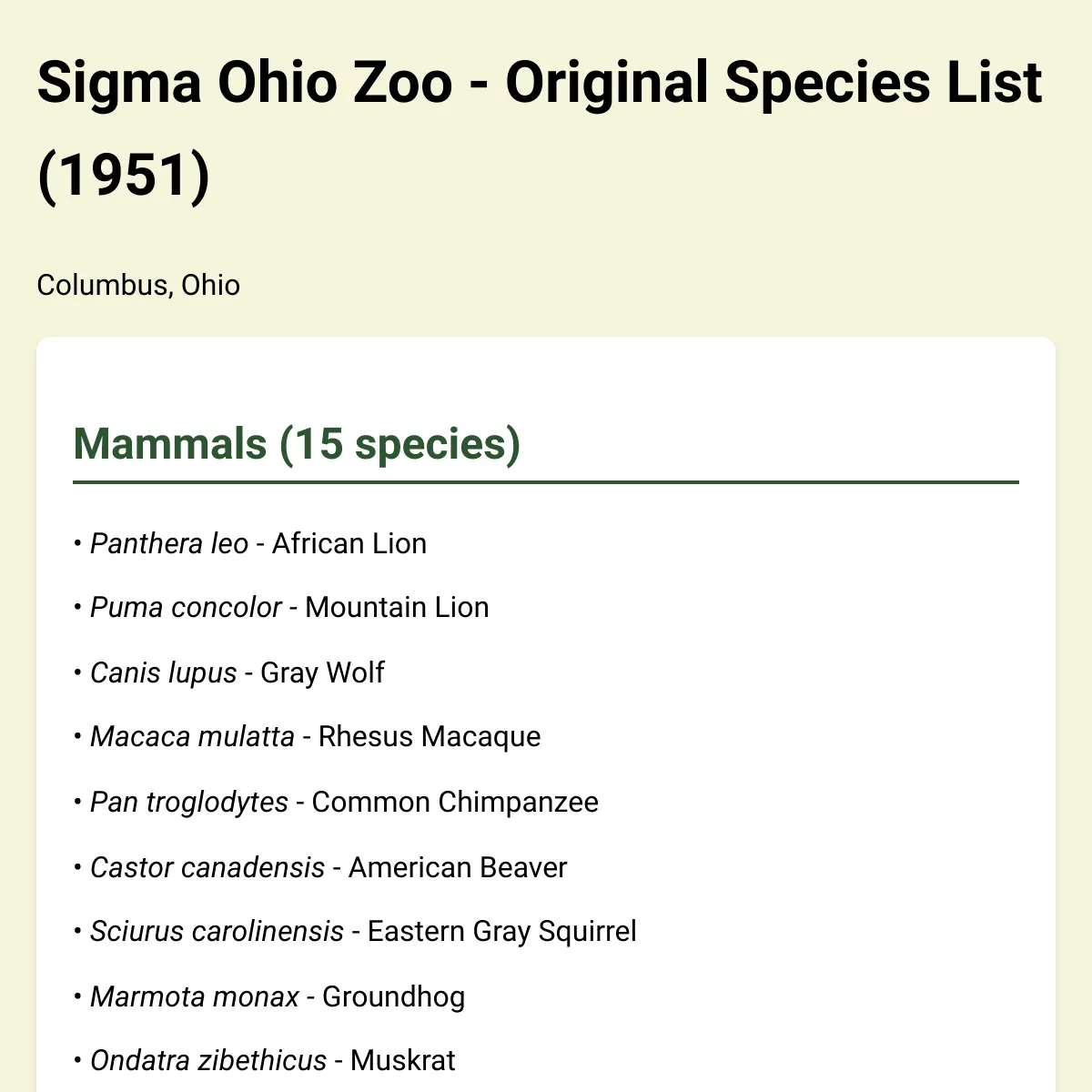Viewport: 1092px width, 1092px height.
Task: Select the Columbus, Ohio location text
Action: tap(138, 285)
